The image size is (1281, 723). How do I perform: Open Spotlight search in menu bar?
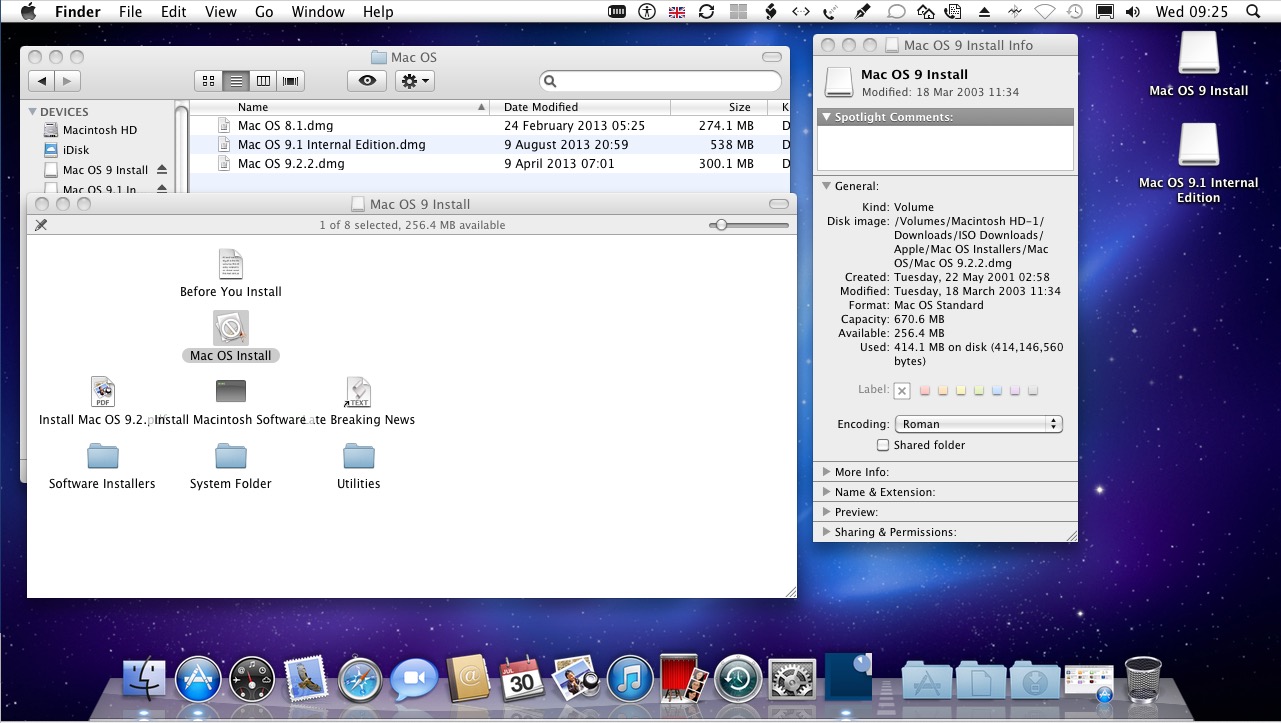click(x=1253, y=12)
